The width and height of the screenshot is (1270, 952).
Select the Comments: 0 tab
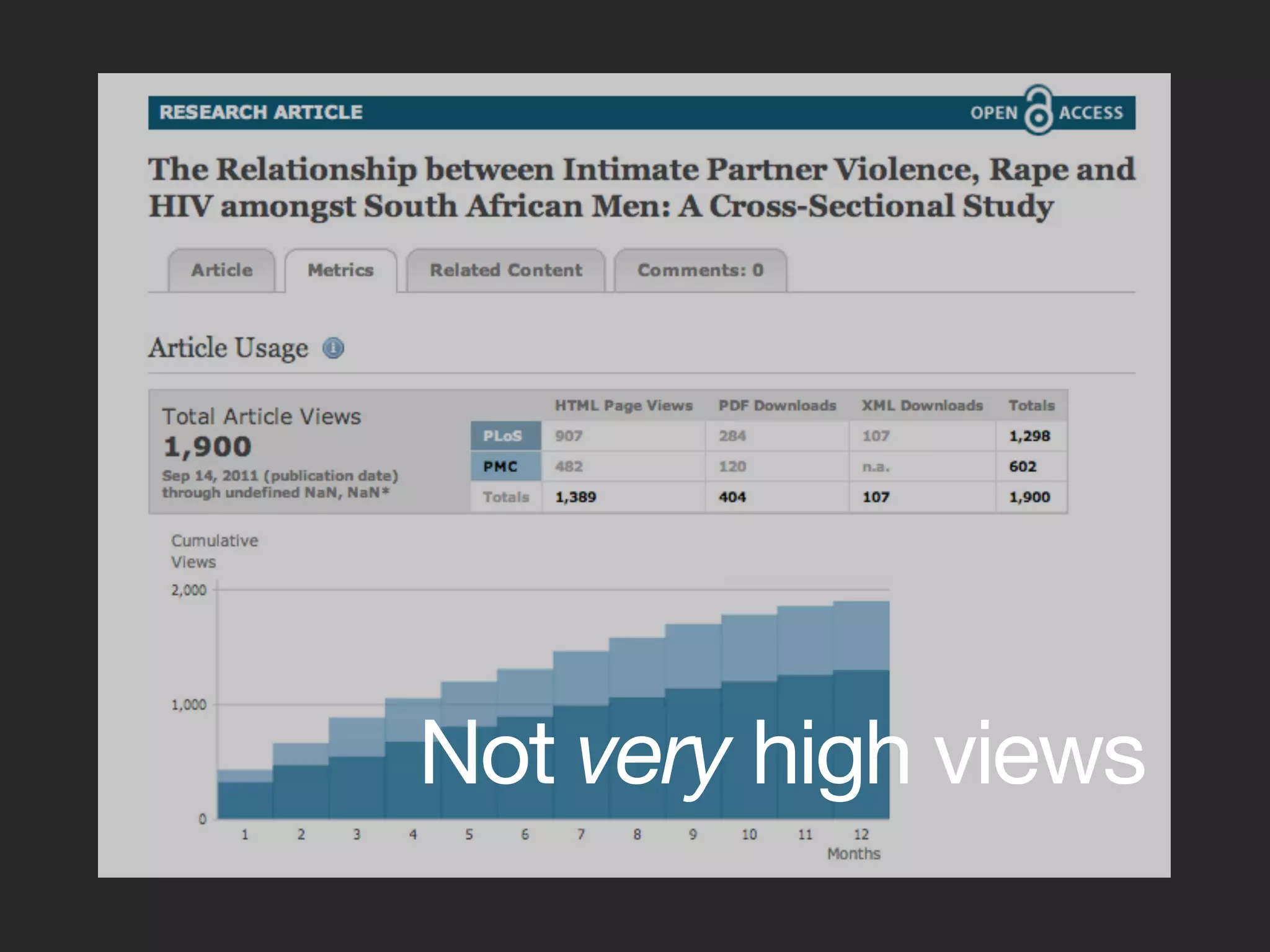pyautogui.click(x=700, y=271)
